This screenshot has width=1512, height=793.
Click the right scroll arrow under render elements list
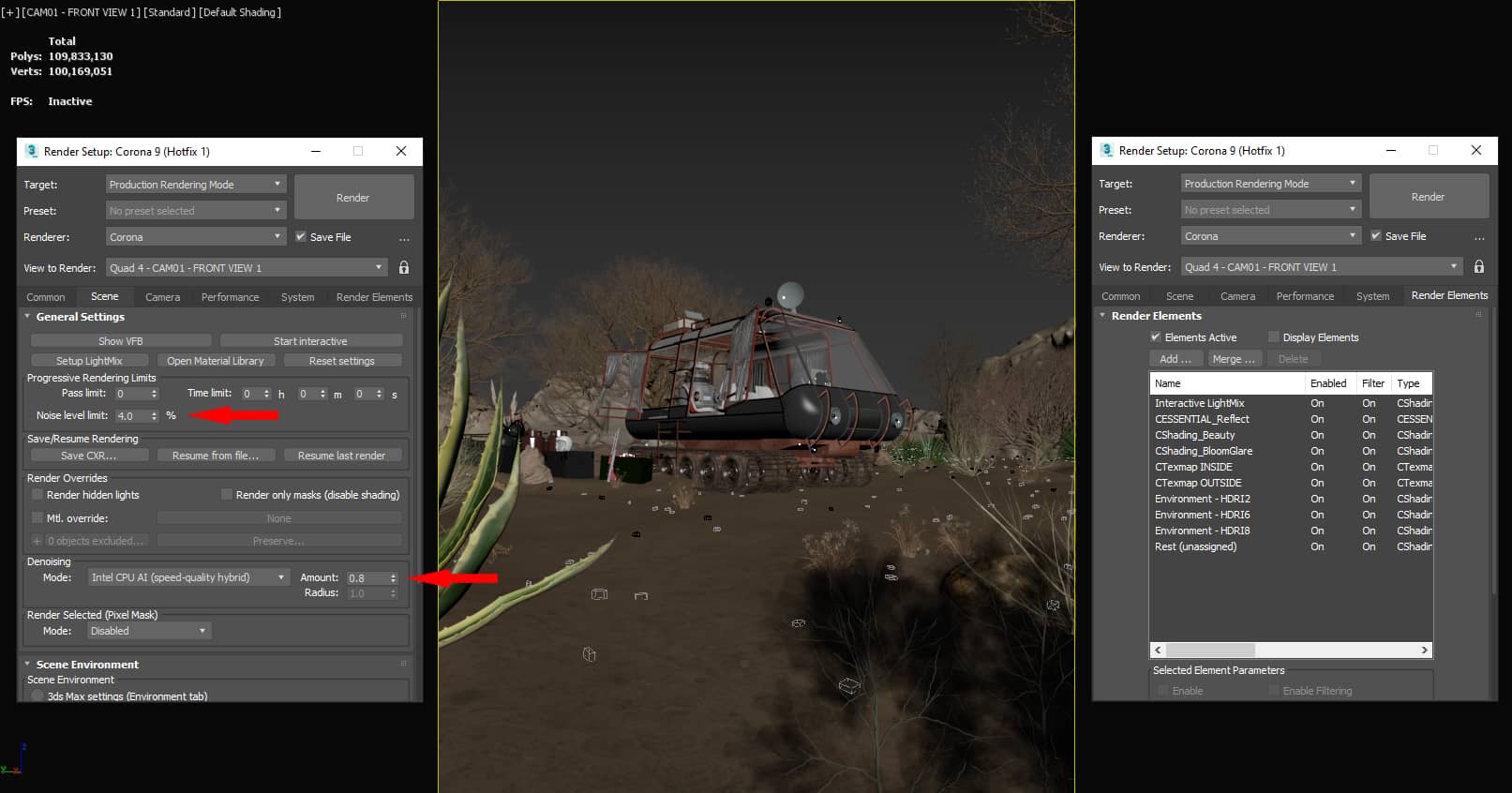point(1424,650)
